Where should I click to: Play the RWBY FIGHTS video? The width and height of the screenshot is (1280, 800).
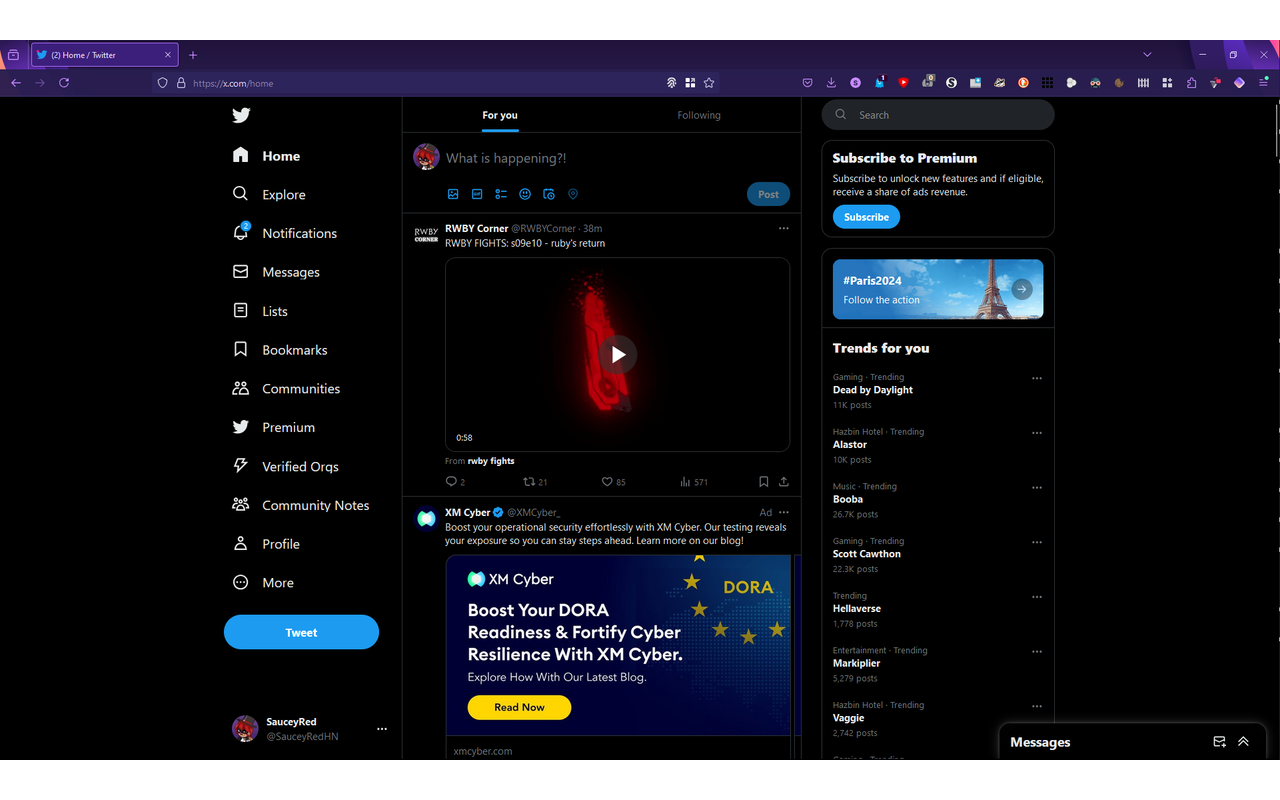click(618, 354)
